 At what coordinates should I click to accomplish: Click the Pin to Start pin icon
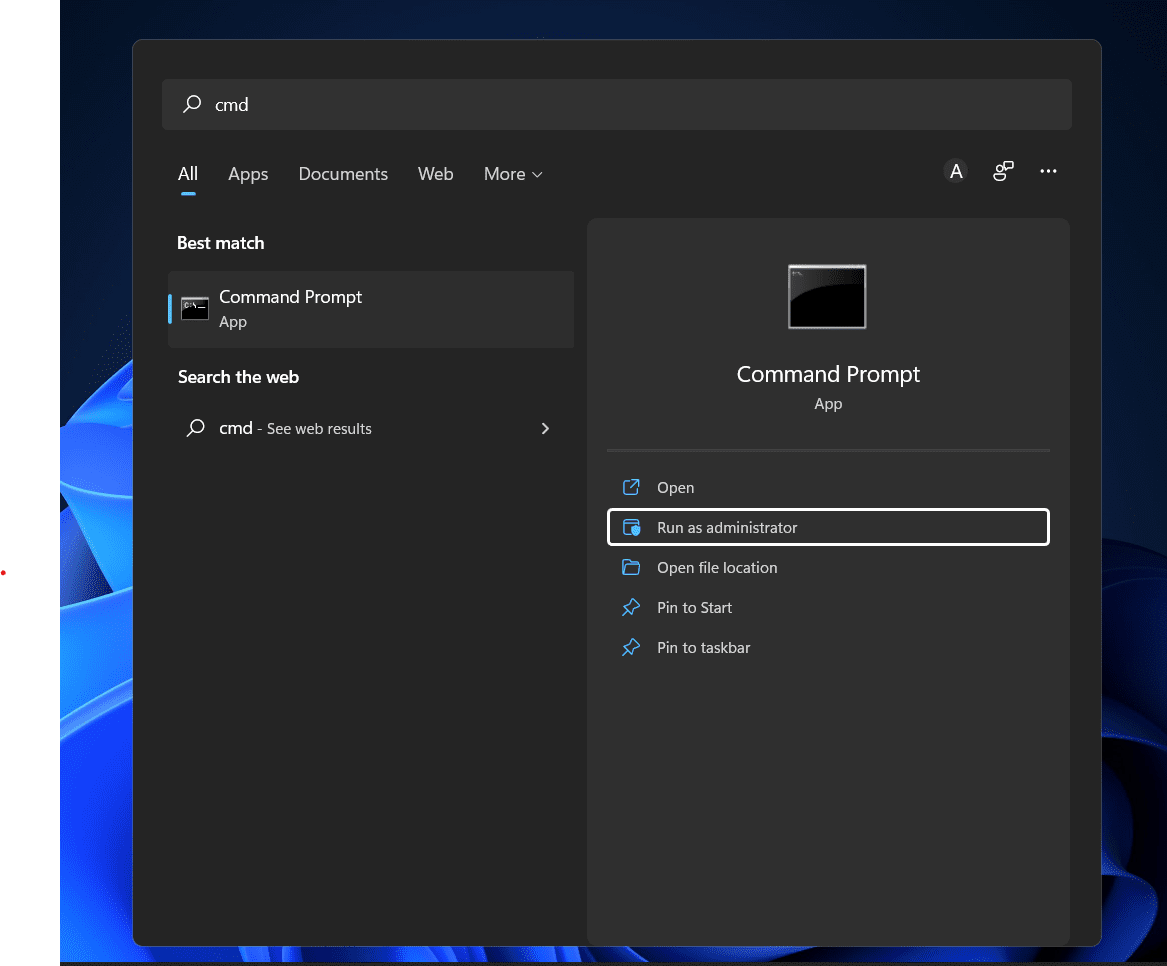pos(630,607)
